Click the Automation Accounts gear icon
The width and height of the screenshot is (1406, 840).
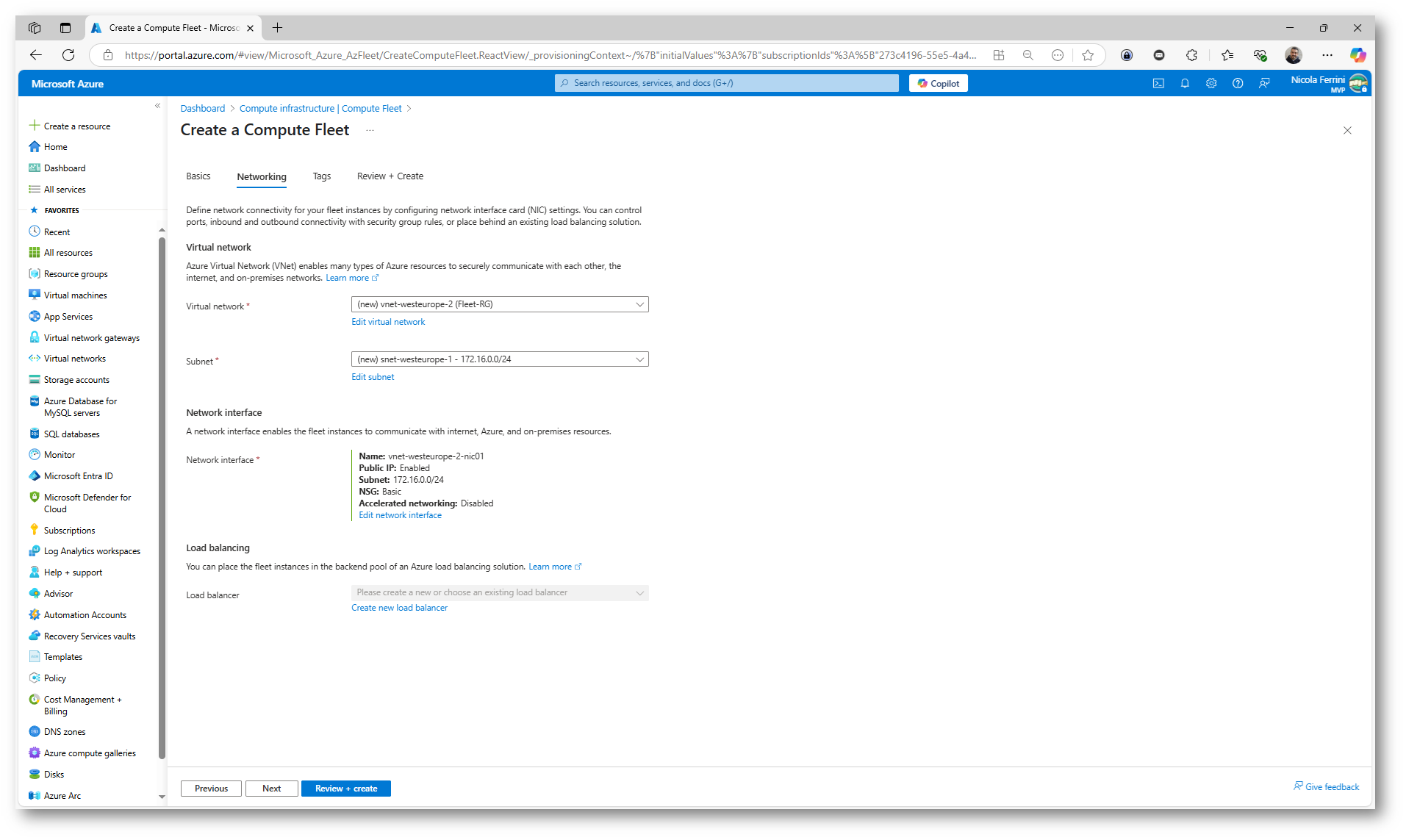point(35,614)
